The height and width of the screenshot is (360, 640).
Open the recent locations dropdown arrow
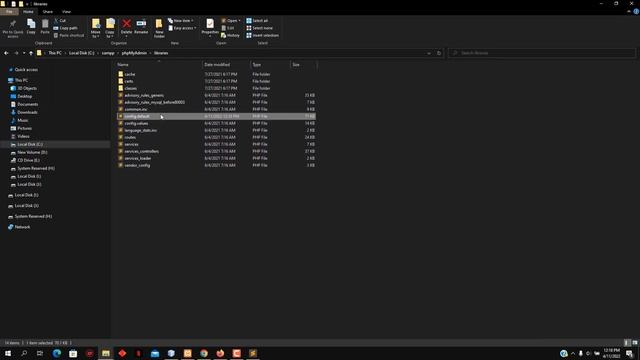tap(24, 53)
